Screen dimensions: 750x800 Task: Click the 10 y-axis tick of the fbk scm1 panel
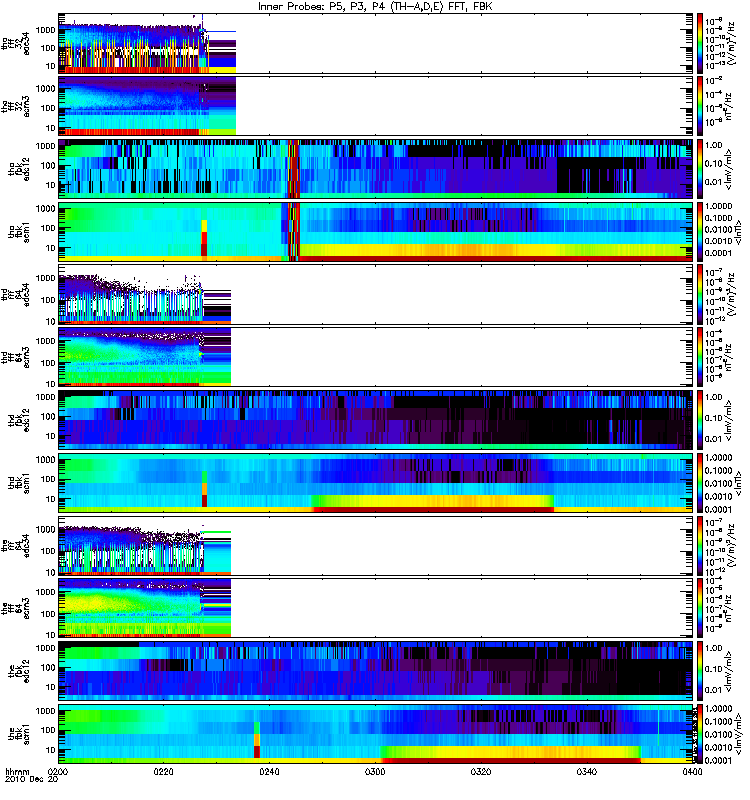tap(51, 750)
